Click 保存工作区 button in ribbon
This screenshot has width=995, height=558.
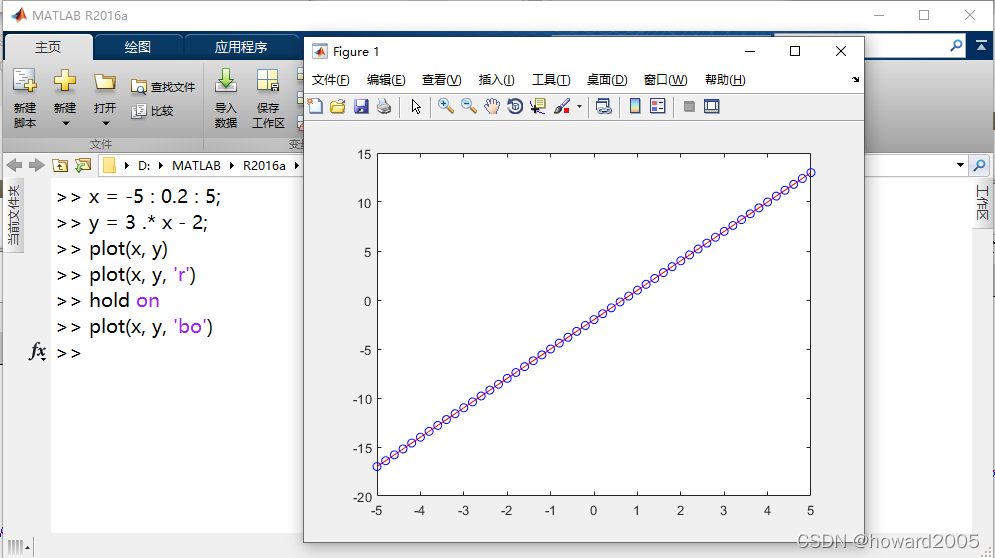coord(268,99)
